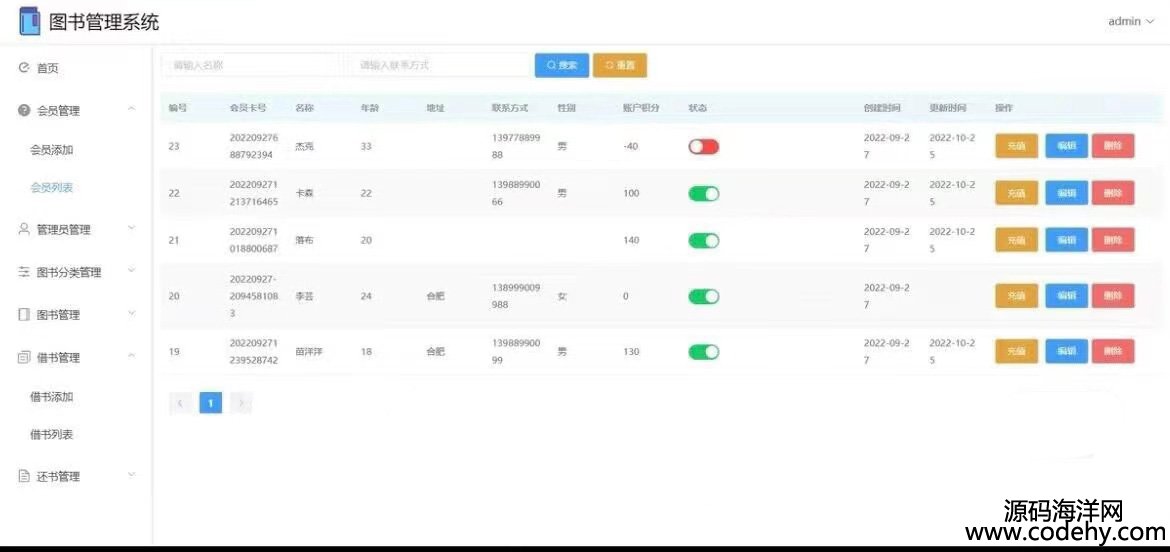Image resolution: width=1170 pixels, height=552 pixels.
Task: Enable the status switch for member 杰克
Action: 703,147
